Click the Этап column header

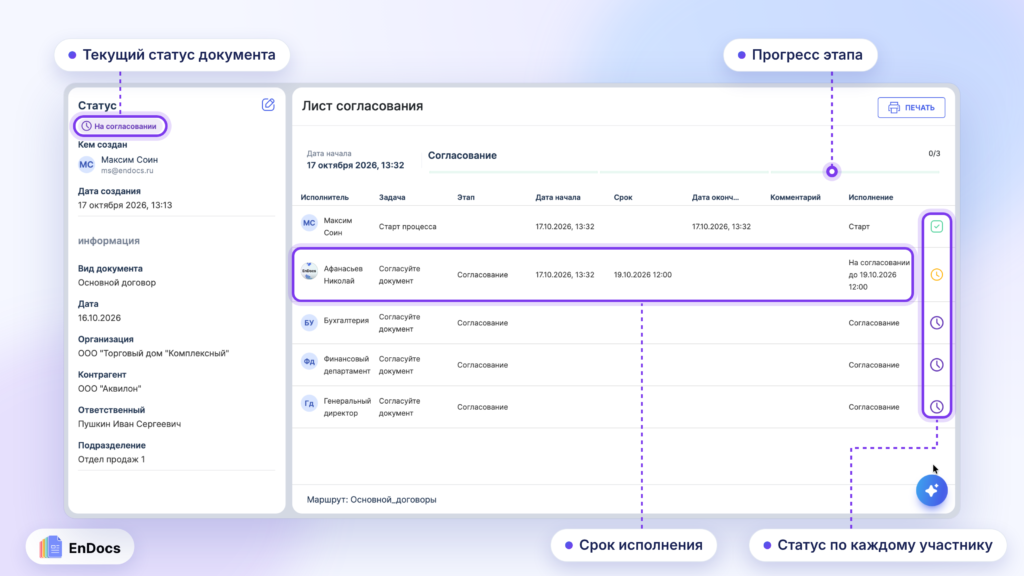[466, 197]
